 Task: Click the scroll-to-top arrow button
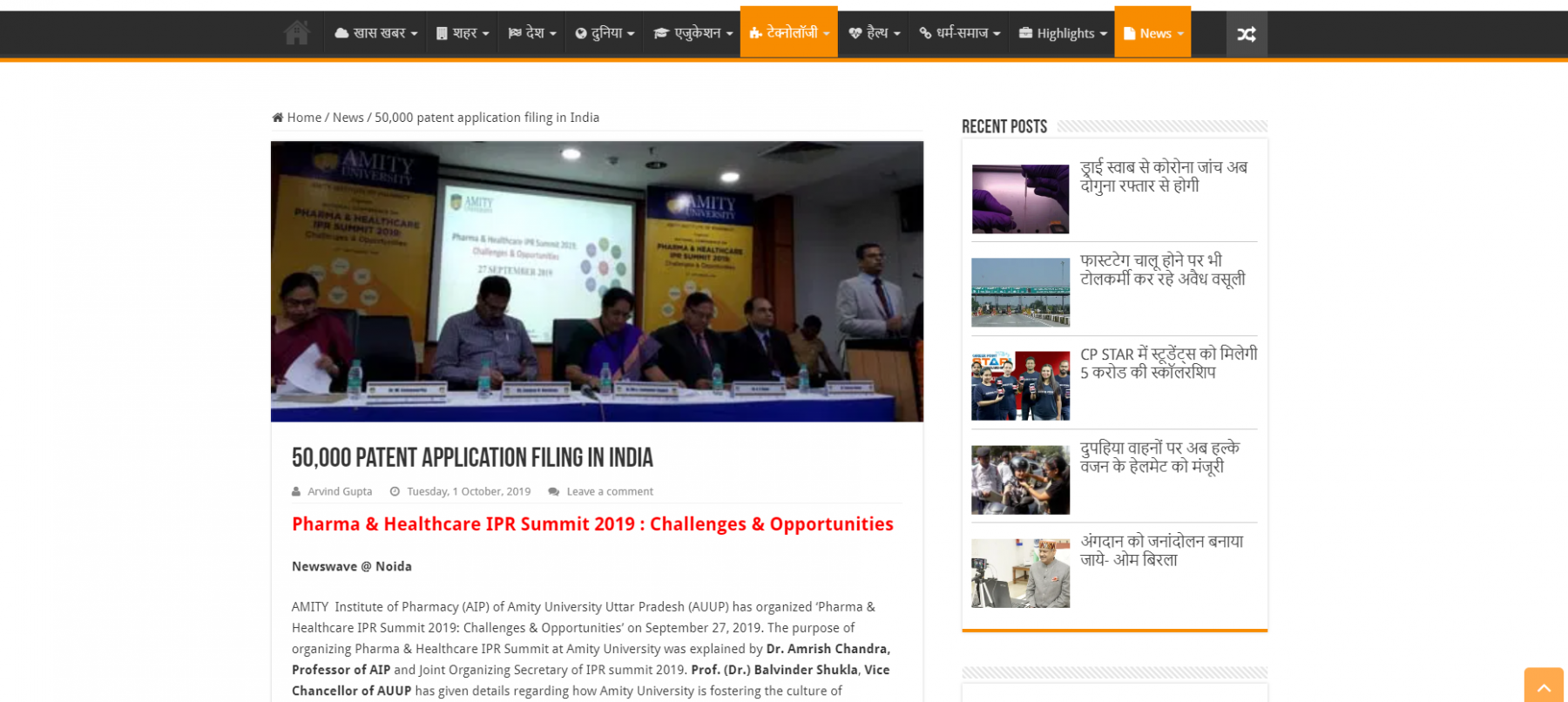tap(1544, 686)
